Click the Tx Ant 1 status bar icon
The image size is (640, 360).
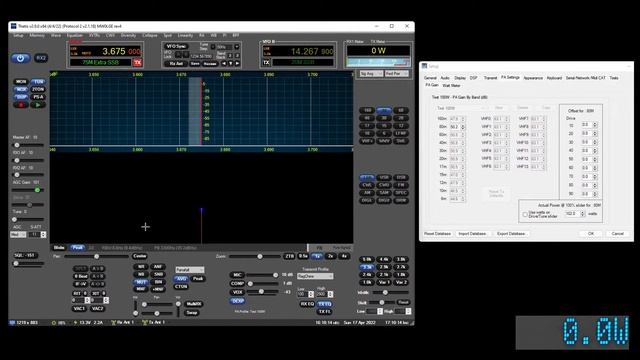[153, 322]
